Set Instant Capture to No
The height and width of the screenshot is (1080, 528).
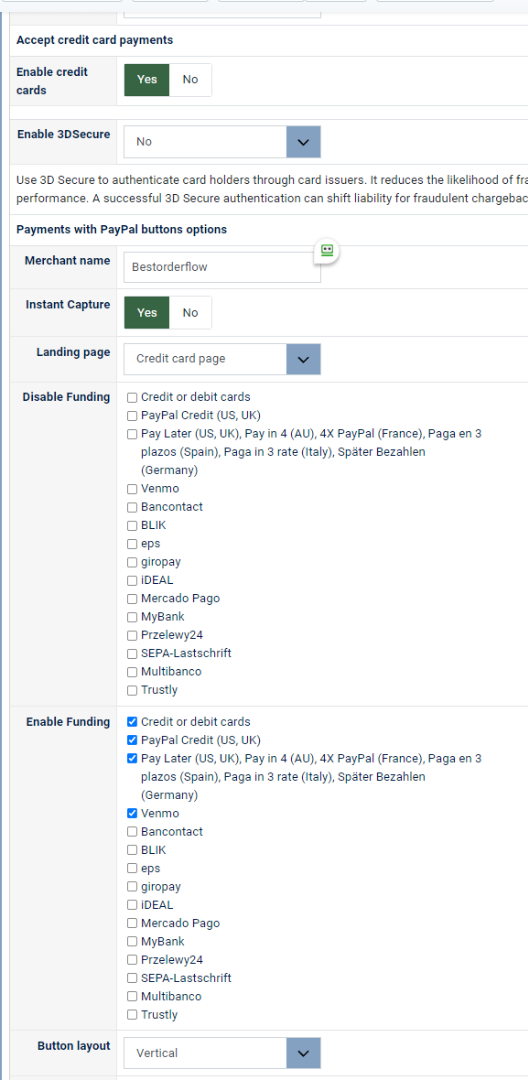pos(190,313)
